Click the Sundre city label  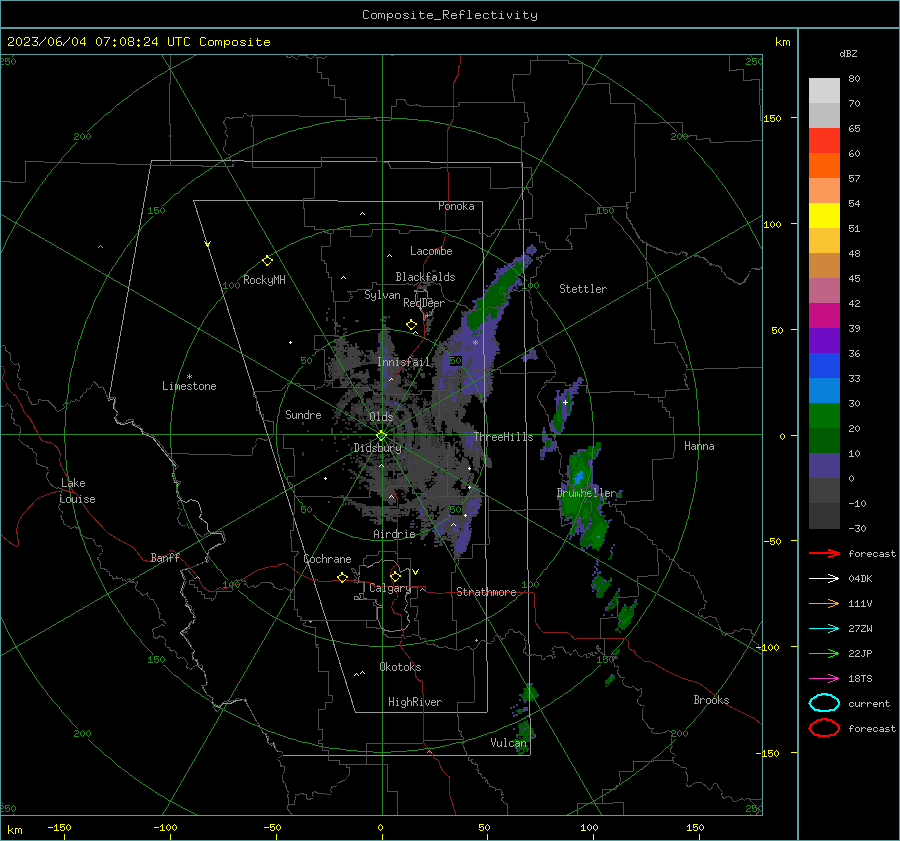click(x=303, y=414)
